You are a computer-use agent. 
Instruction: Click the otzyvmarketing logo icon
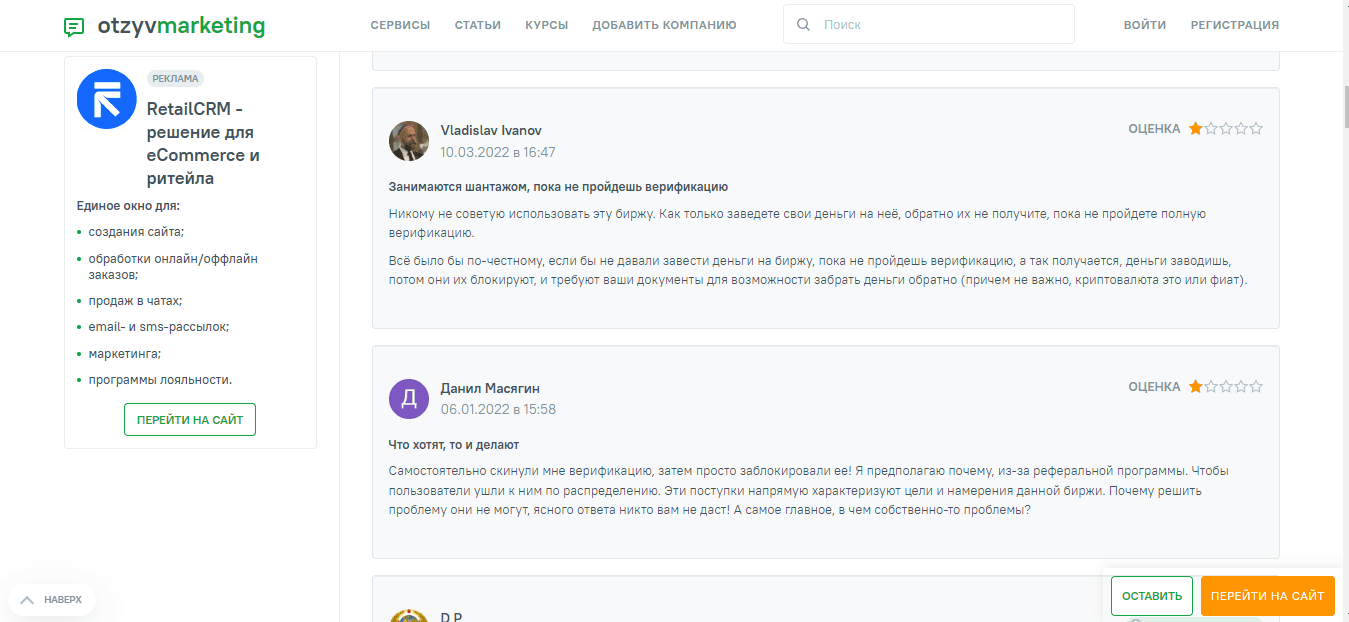point(74,26)
